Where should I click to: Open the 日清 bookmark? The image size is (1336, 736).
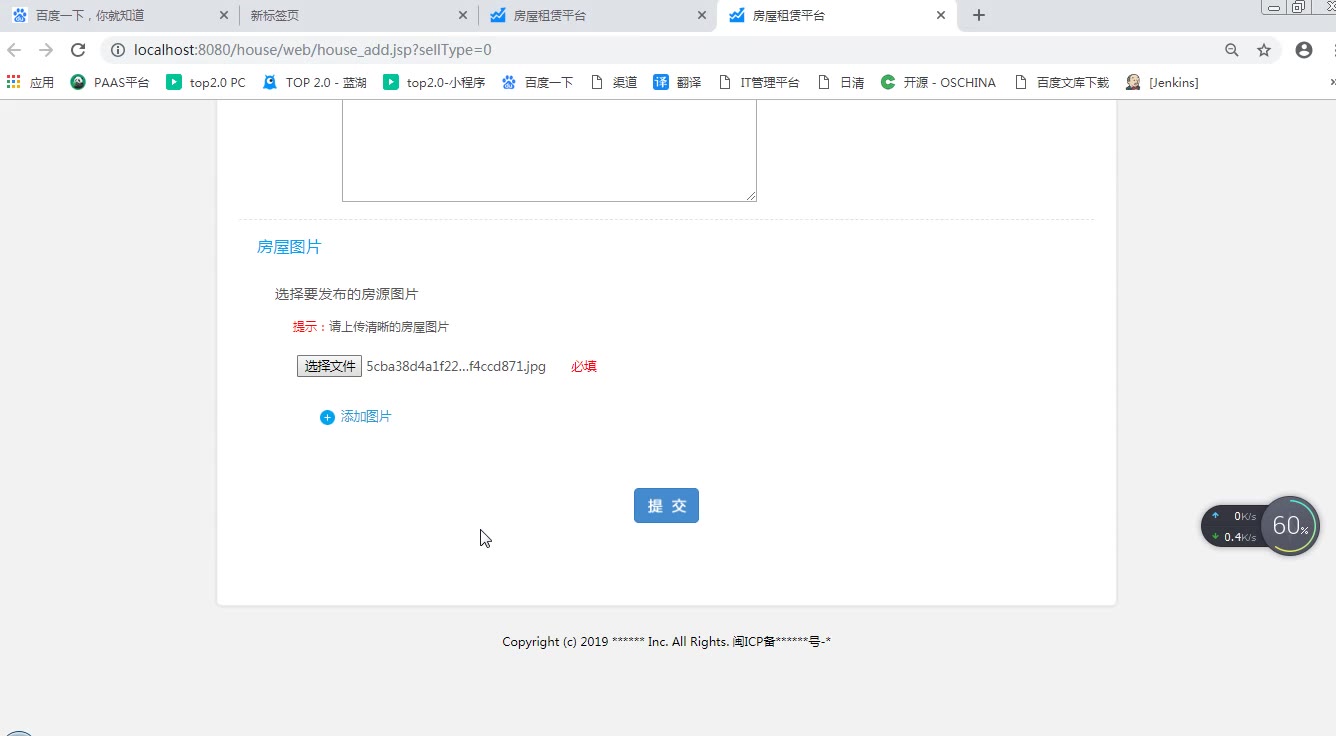pos(841,82)
